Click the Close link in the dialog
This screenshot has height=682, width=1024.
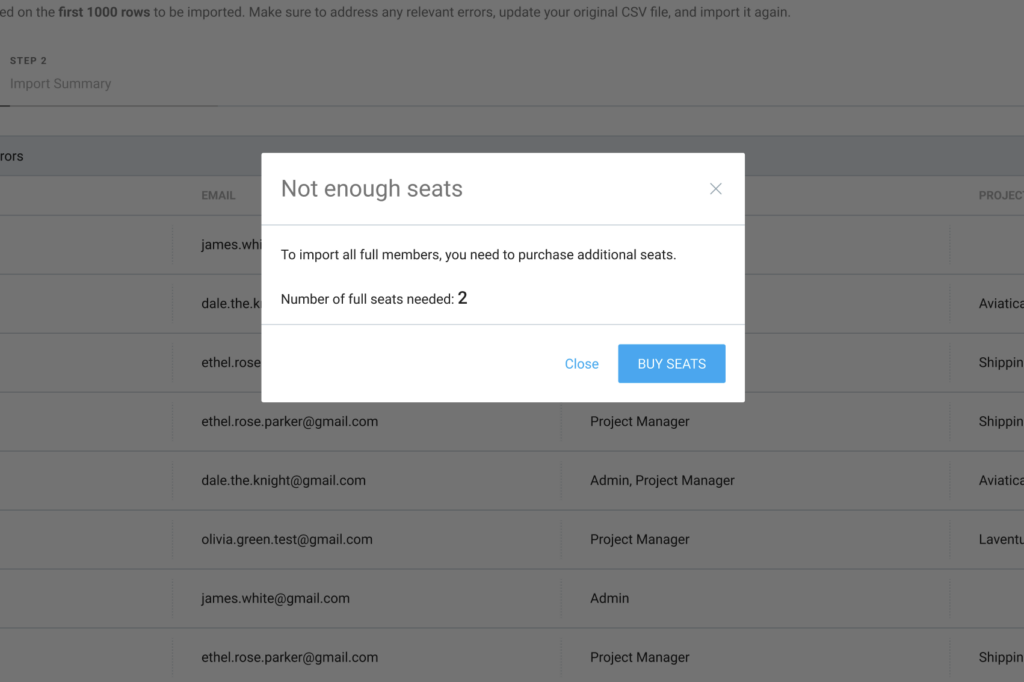pyautogui.click(x=581, y=364)
